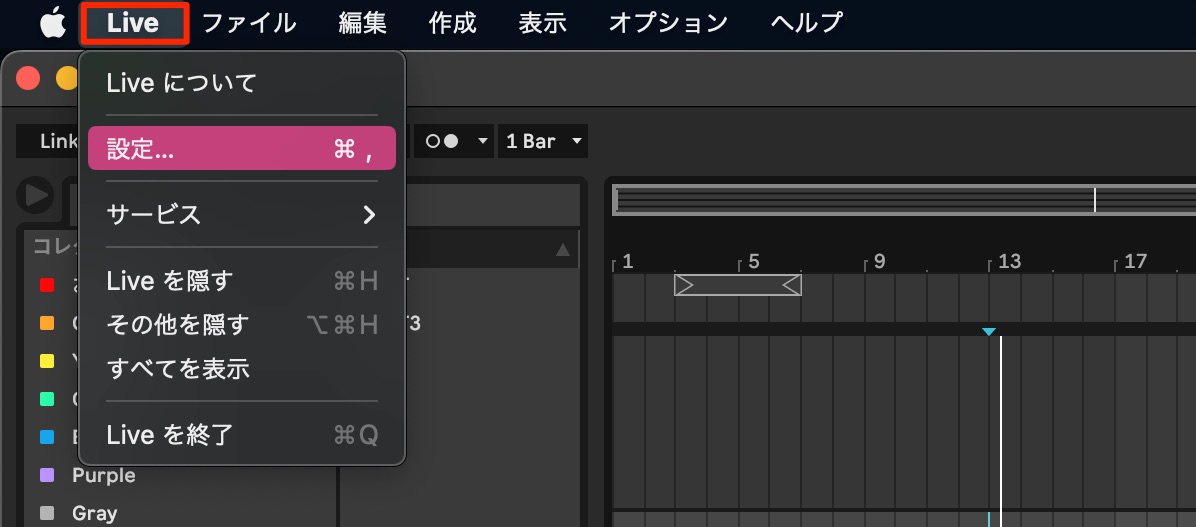Select the blue collection color tag

coord(47,437)
